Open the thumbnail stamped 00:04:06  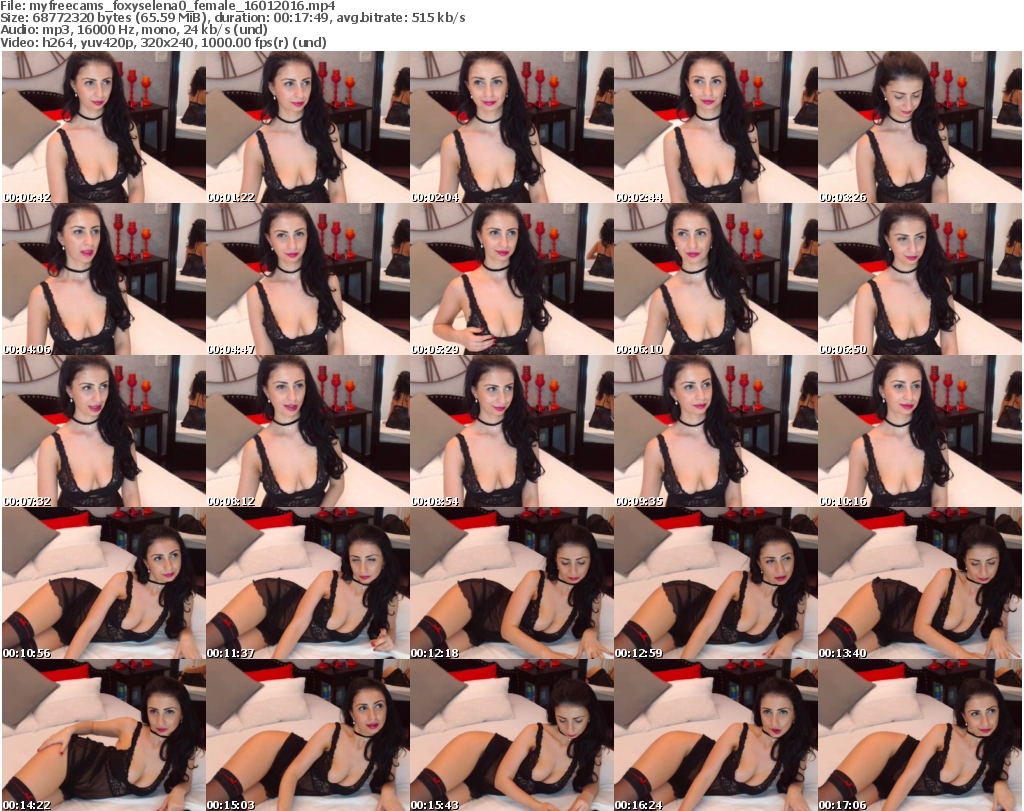coord(104,279)
